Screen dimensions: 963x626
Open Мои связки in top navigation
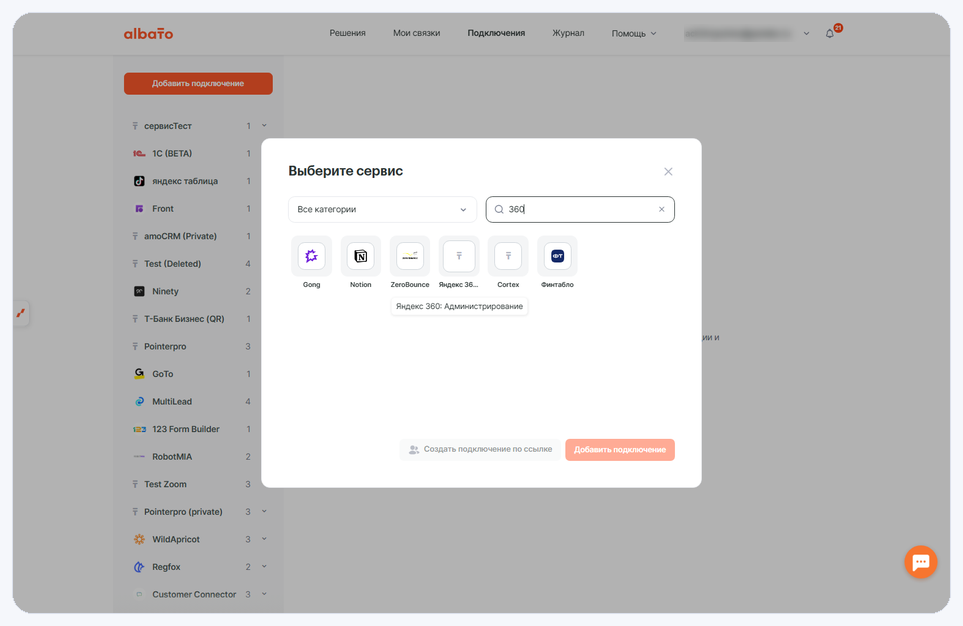416,33
